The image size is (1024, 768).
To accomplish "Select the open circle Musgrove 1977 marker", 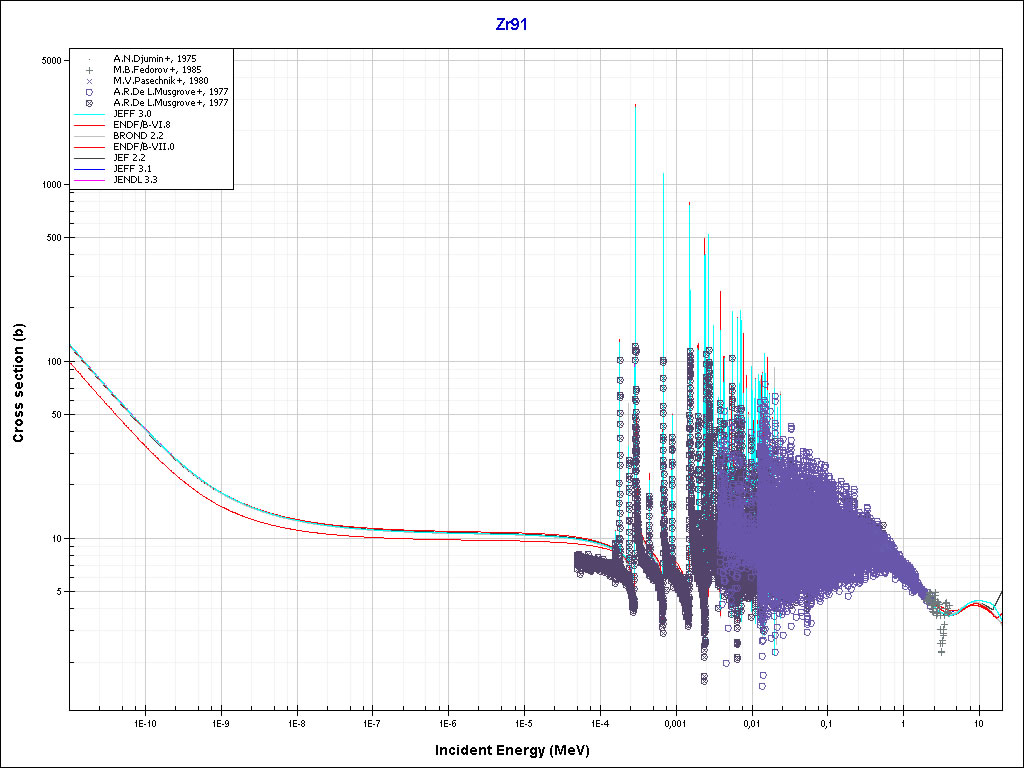I will (x=89, y=92).
